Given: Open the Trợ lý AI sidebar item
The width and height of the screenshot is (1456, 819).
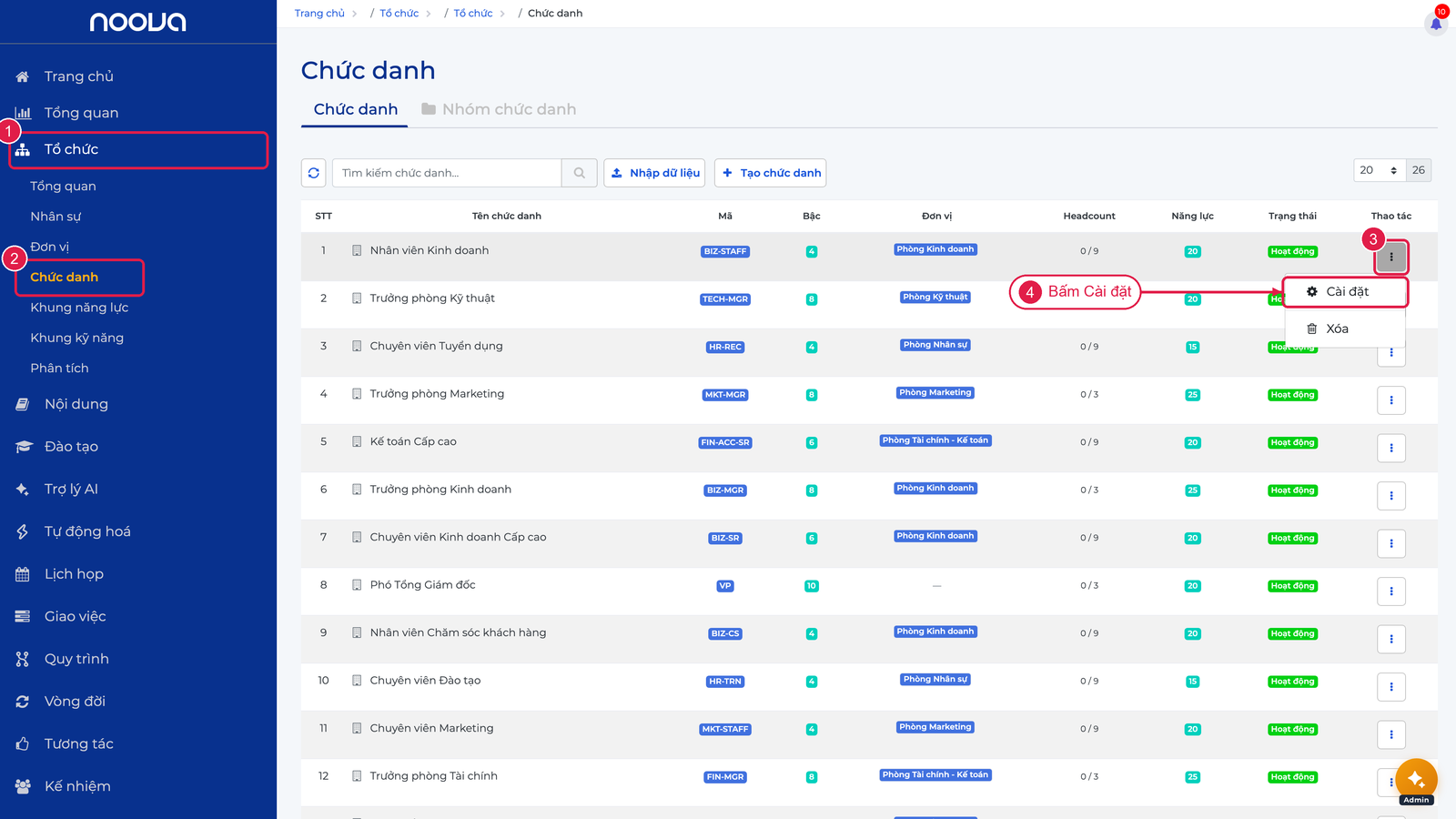Looking at the screenshot, I should (71, 489).
